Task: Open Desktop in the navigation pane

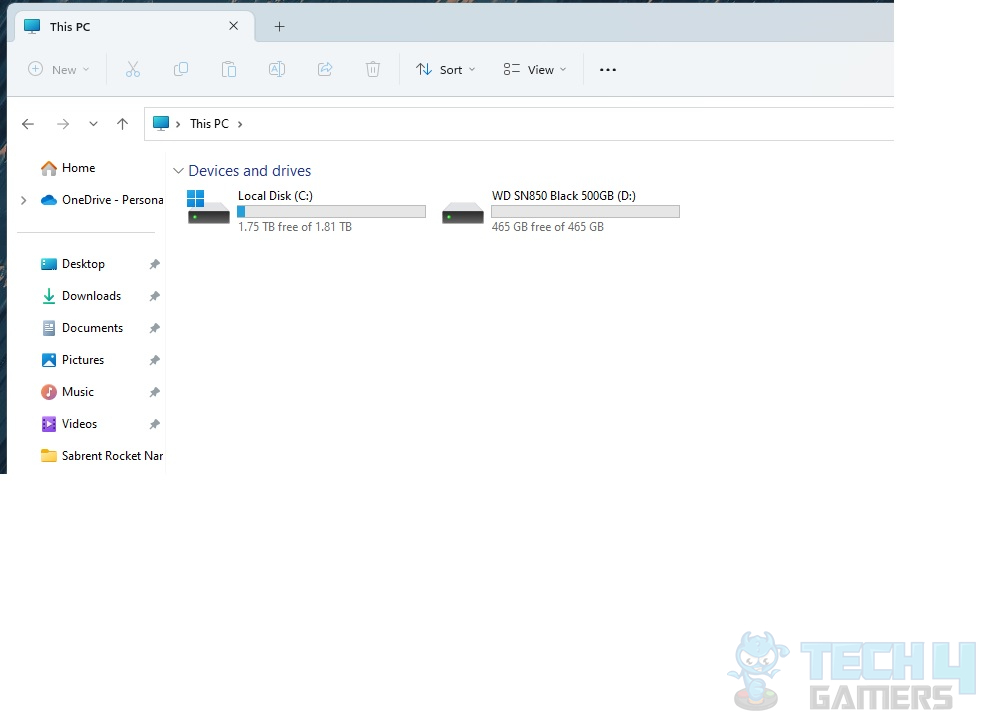Action: pyautogui.click(x=83, y=264)
